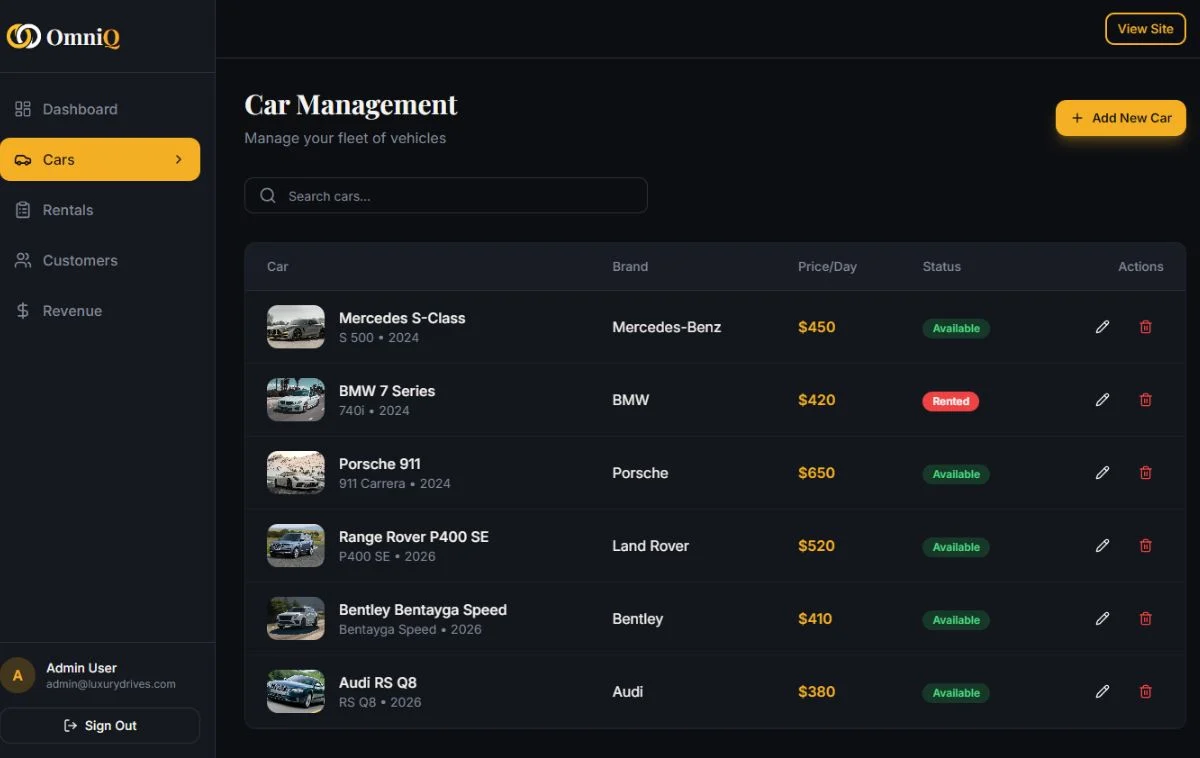The width and height of the screenshot is (1200, 758).
Task: Click the Brand column header
Action: 630,267
